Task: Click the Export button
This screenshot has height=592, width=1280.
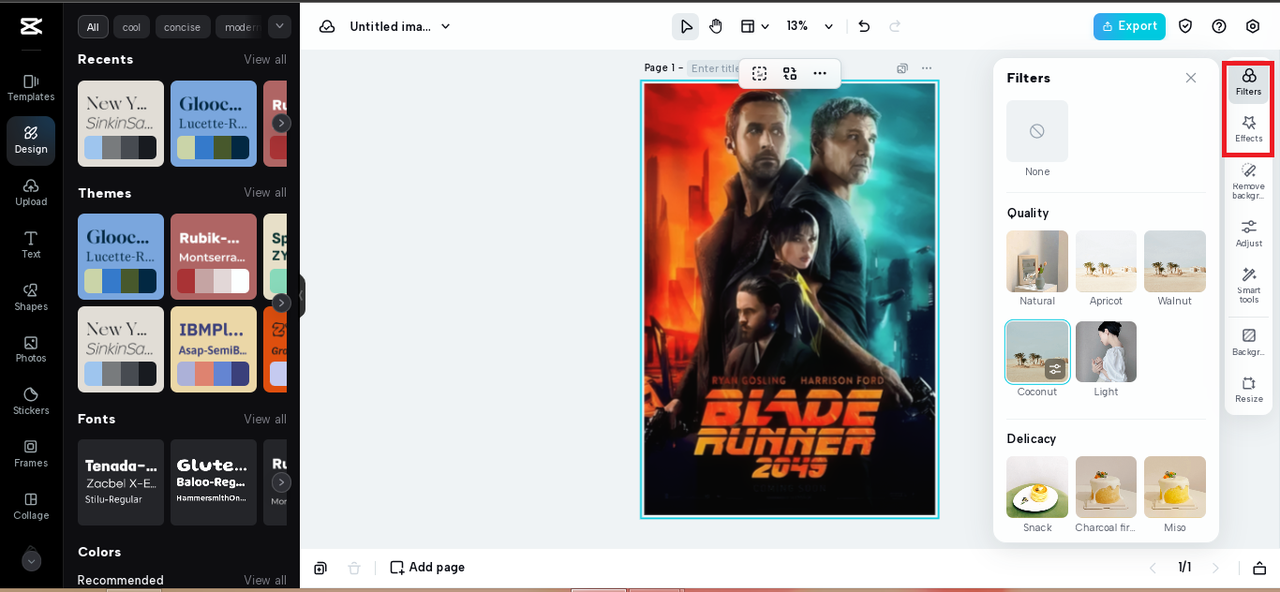Action: click(x=1129, y=26)
